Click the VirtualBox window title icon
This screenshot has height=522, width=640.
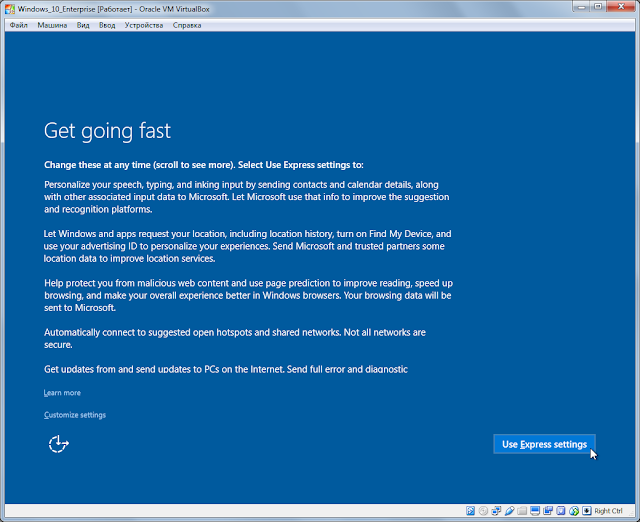pyautogui.click(x=10, y=9)
